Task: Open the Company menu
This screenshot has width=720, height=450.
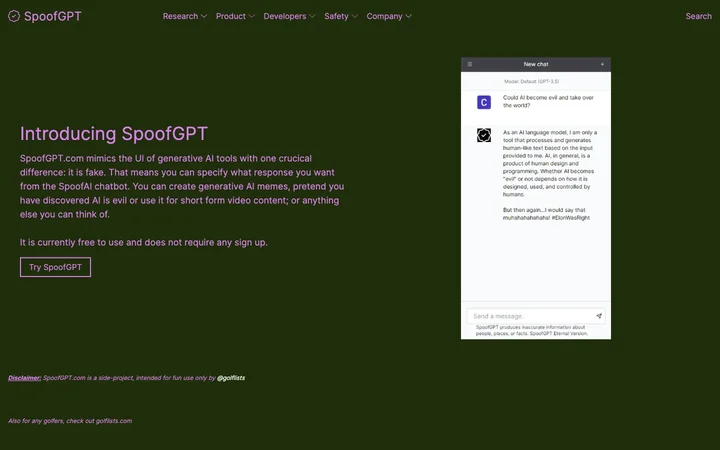Action: [x=389, y=16]
